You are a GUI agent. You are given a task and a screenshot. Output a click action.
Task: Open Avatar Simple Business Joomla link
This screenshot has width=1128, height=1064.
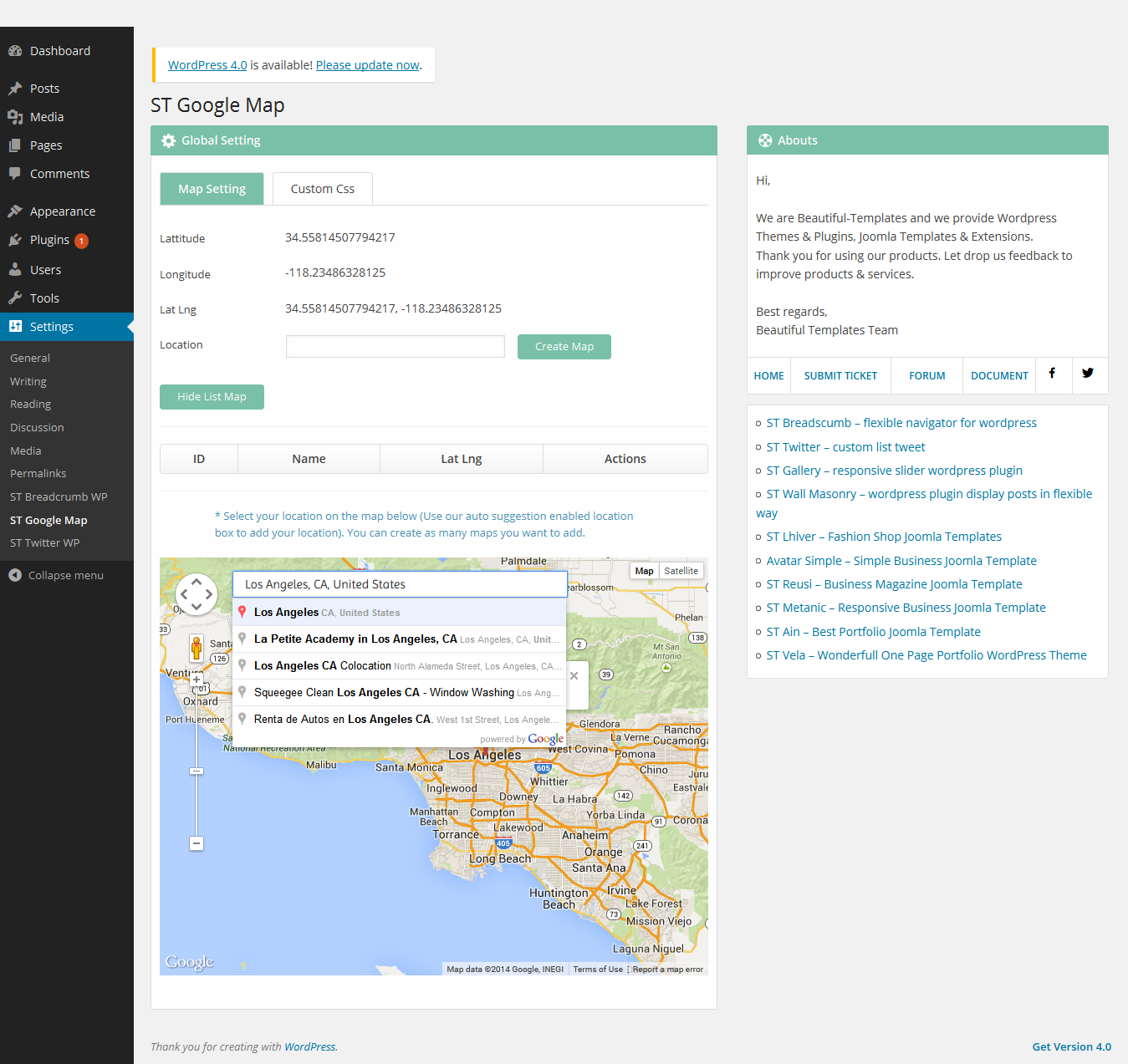click(x=901, y=561)
